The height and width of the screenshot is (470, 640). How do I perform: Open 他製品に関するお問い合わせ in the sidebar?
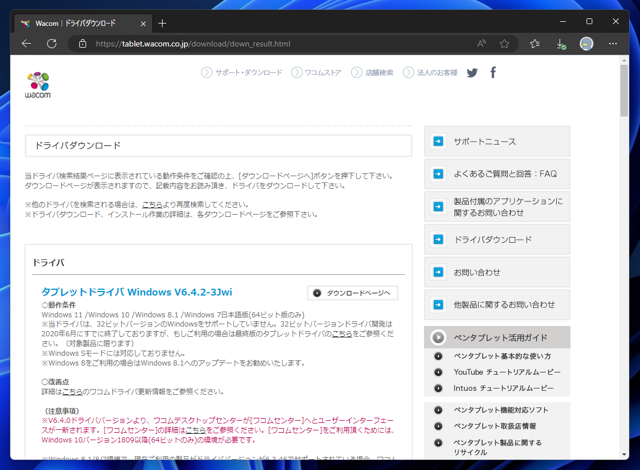coord(497,305)
